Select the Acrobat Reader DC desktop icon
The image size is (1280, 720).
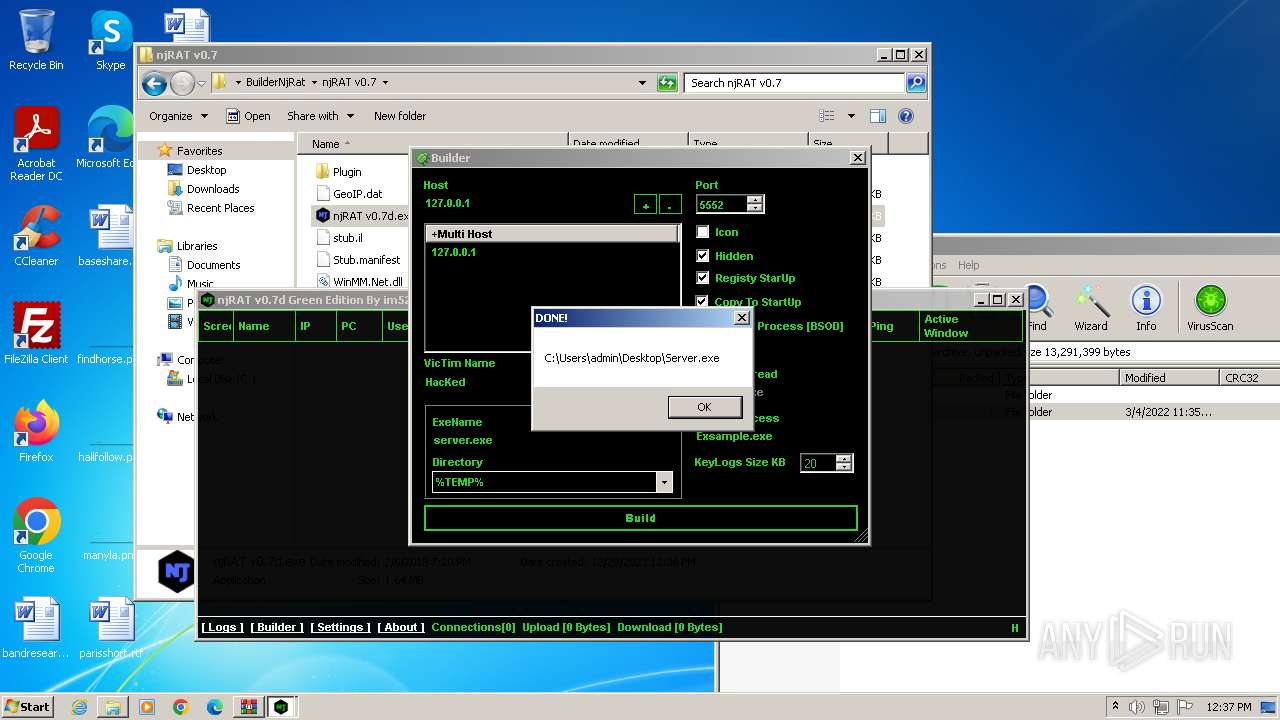36,145
